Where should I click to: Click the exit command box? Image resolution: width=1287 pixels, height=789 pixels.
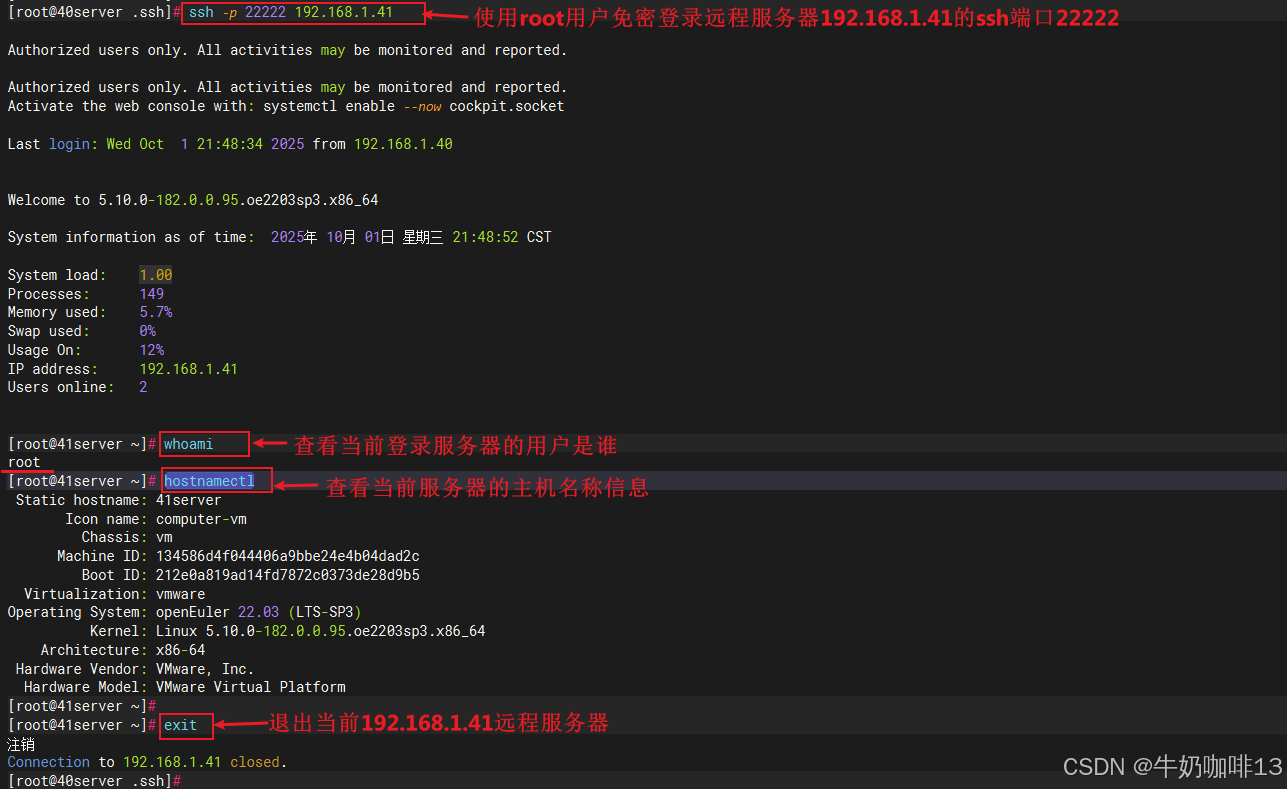coord(185,725)
